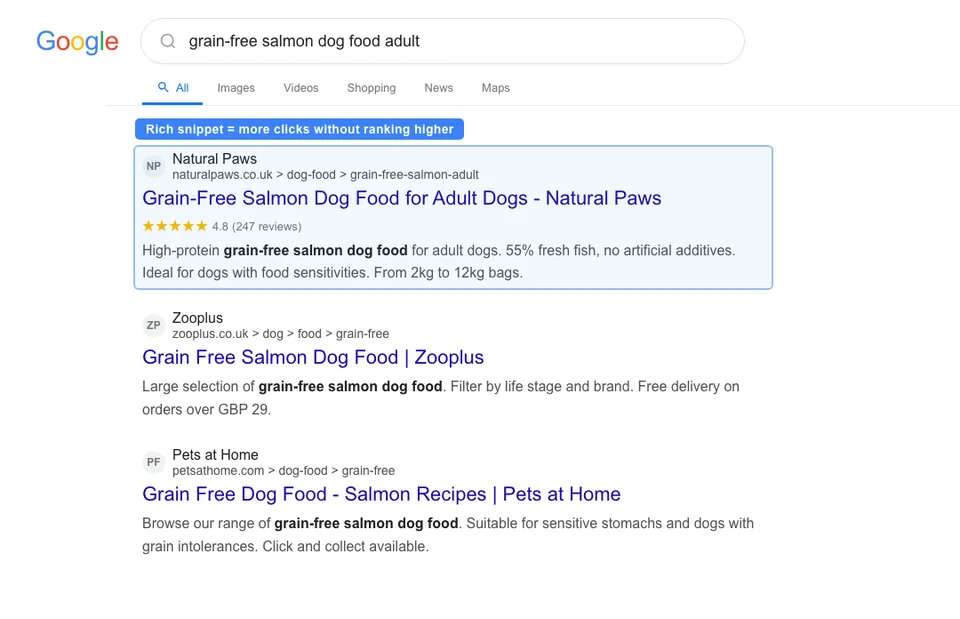960x619 pixels.
Task: Open the Shopping results tab
Action: click(x=371, y=88)
